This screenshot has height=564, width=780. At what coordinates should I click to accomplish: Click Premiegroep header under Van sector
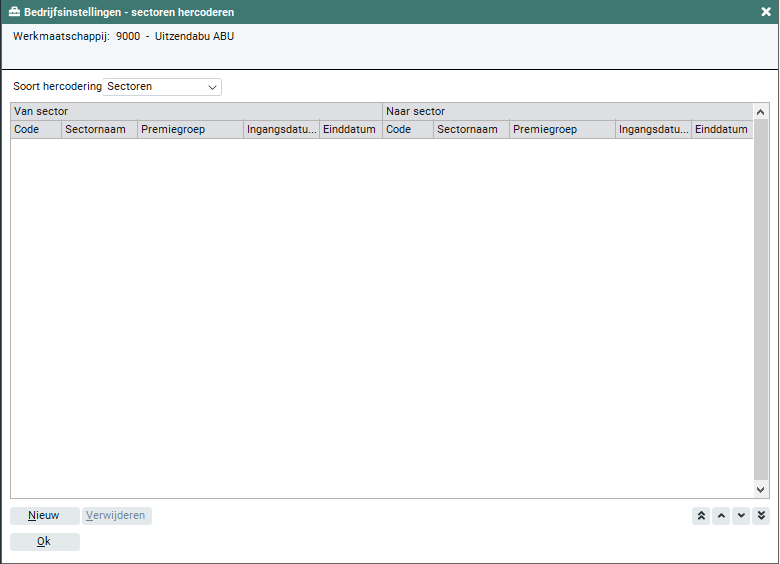tap(190, 130)
